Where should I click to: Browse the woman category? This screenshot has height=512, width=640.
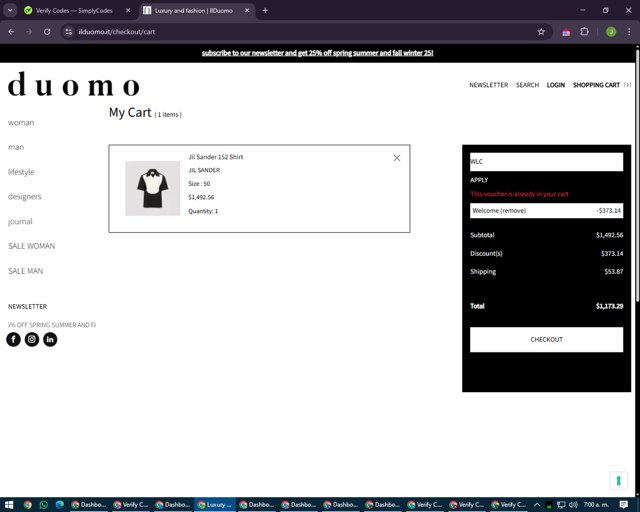tap(21, 122)
